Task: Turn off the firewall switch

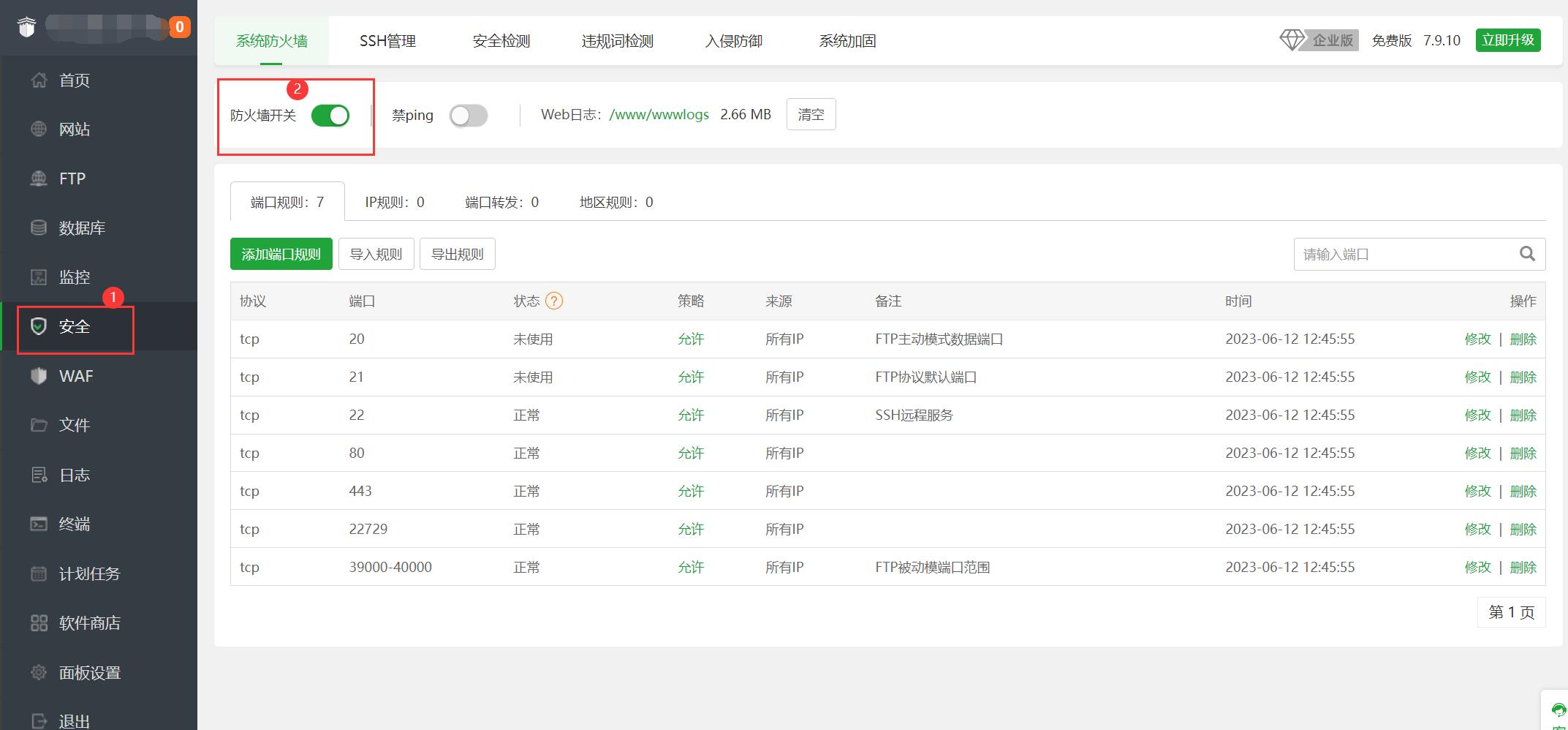Action: pyautogui.click(x=330, y=116)
